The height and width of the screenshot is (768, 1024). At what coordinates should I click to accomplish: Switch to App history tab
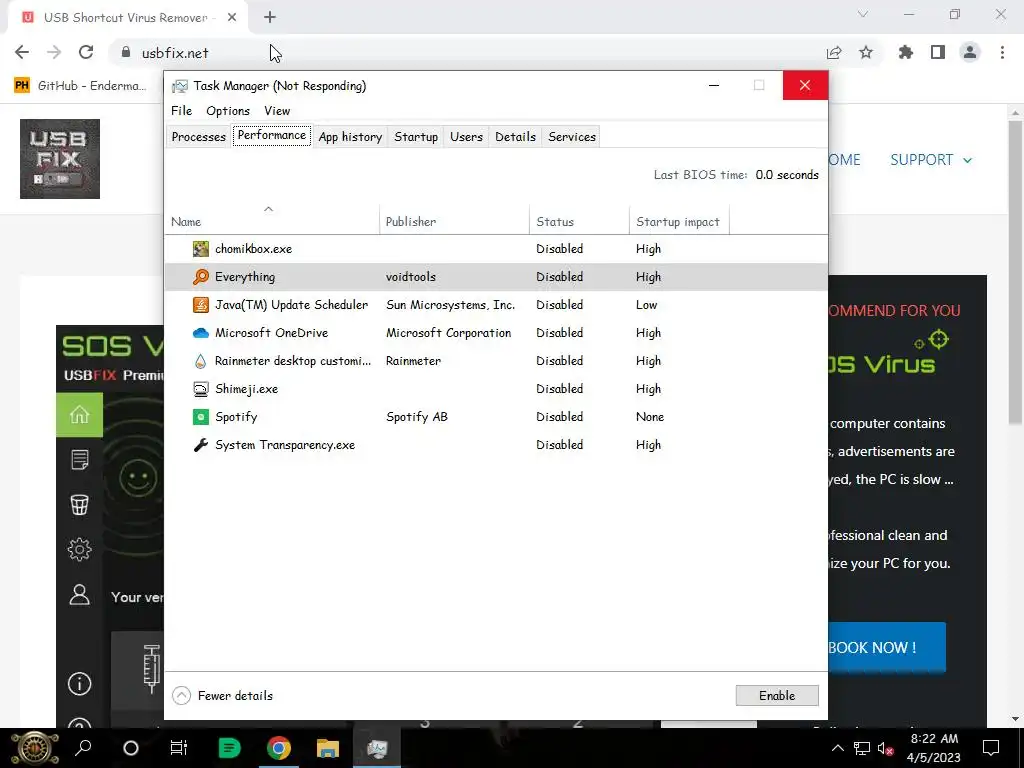coord(350,137)
